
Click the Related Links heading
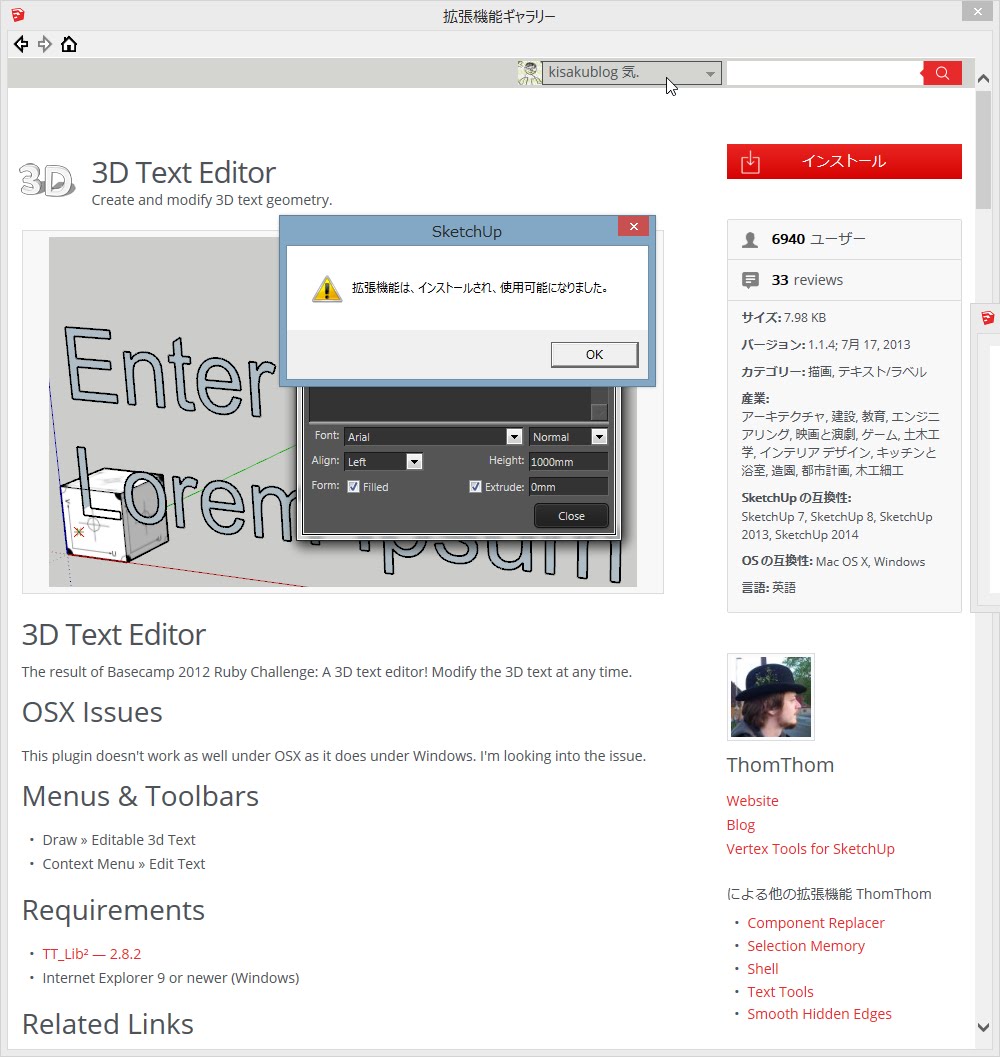(108, 1024)
